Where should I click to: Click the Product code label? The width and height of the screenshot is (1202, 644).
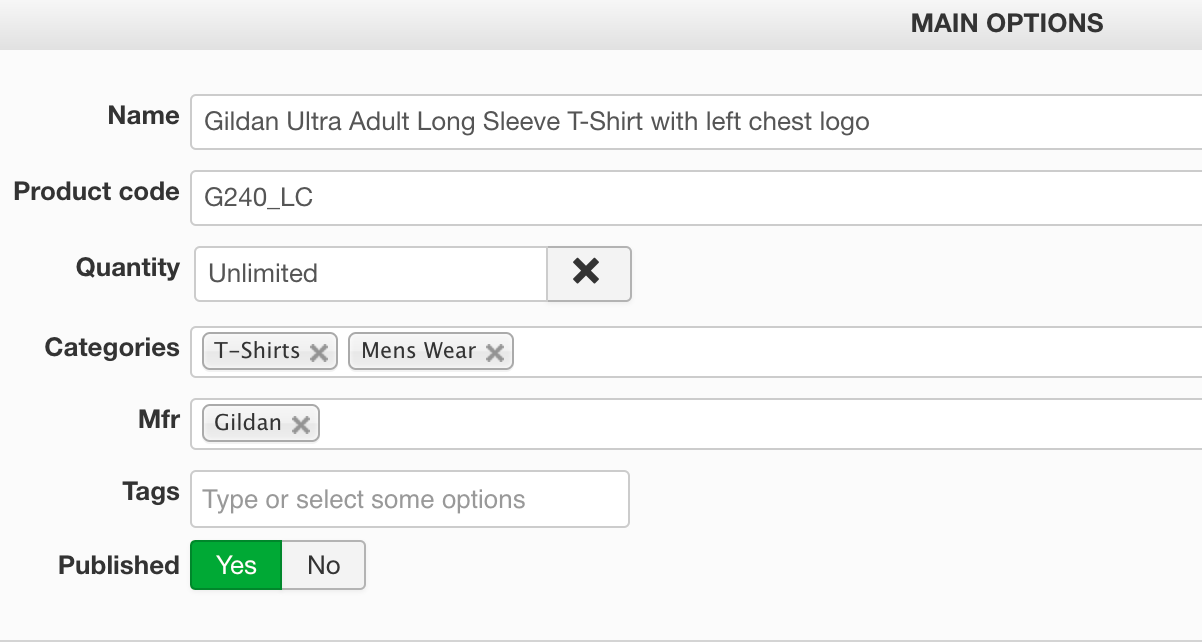(x=96, y=191)
